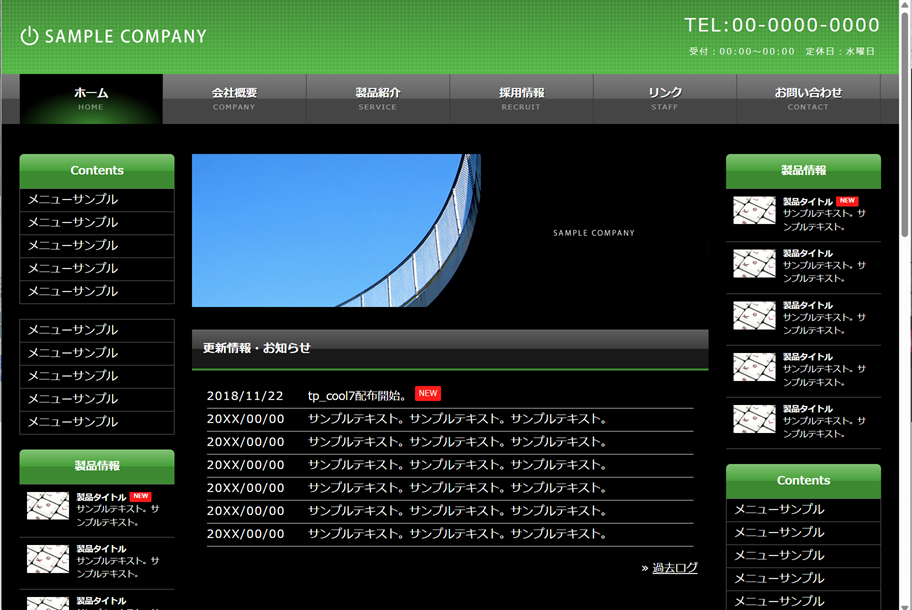912x610 pixels.
Task: Click the SAMPLE COMPANY caption beside the hero image
Action: (x=594, y=233)
